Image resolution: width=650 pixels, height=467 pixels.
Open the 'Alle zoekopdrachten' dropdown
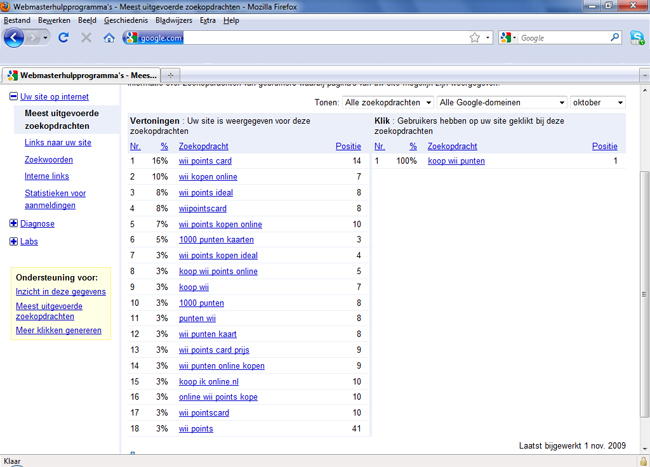[x=388, y=102]
